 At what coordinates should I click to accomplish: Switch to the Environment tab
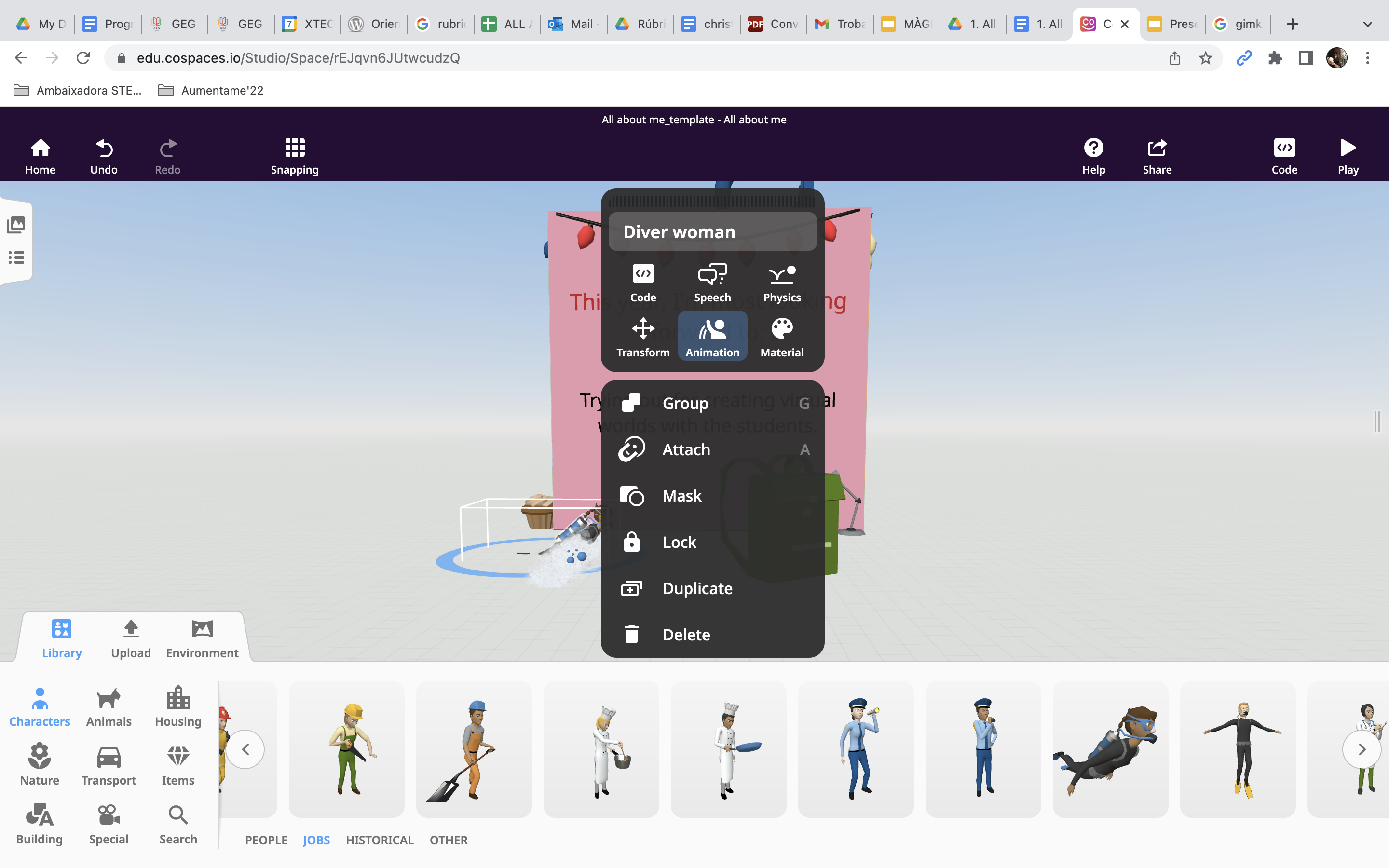point(202,639)
